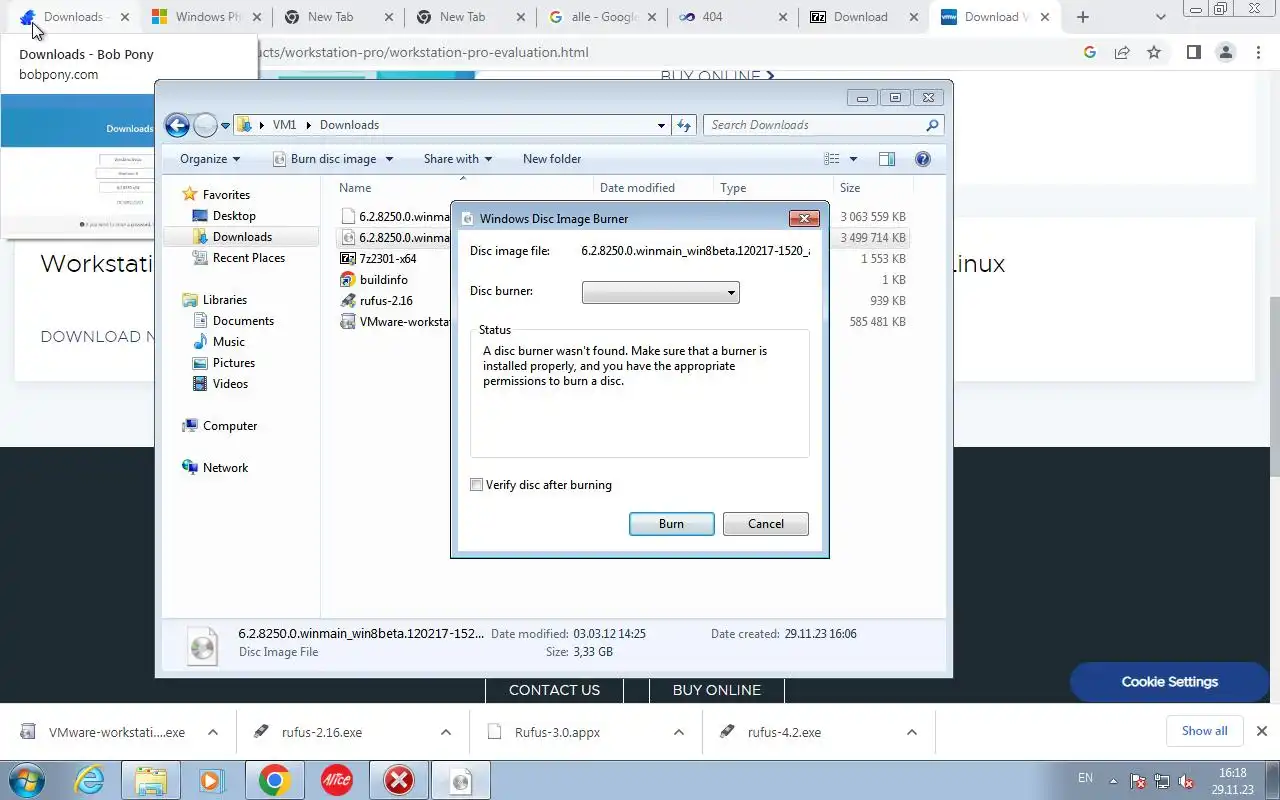Click New folder in Explorer toolbar
This screenshot has width=1280, height=800.
552,159
